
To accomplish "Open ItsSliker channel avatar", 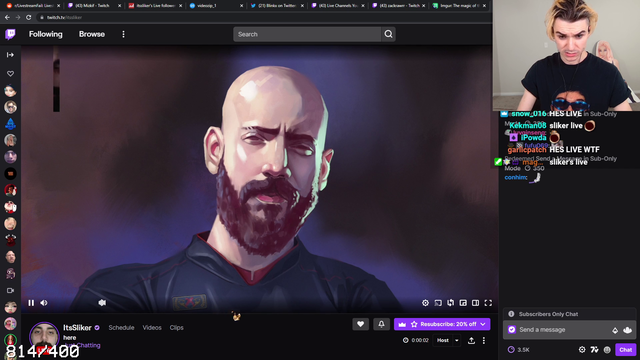I will (x=44, y=337).
